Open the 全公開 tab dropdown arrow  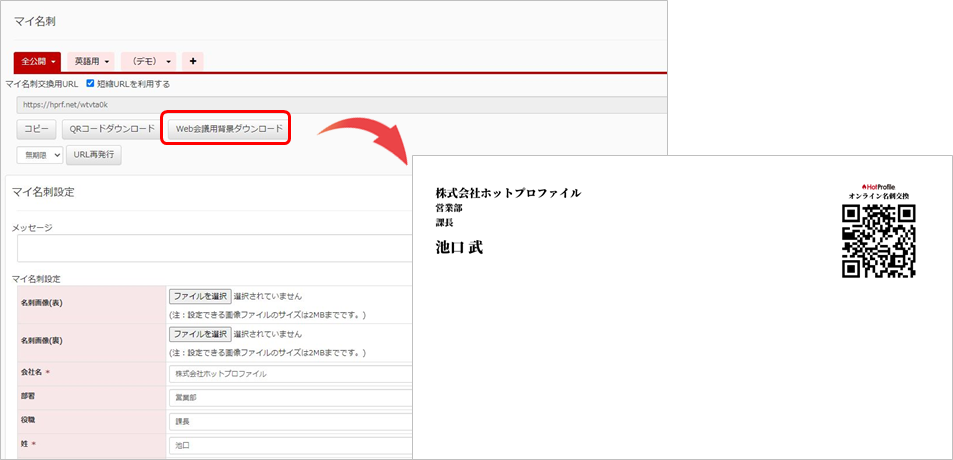click(x=51, y=62)
